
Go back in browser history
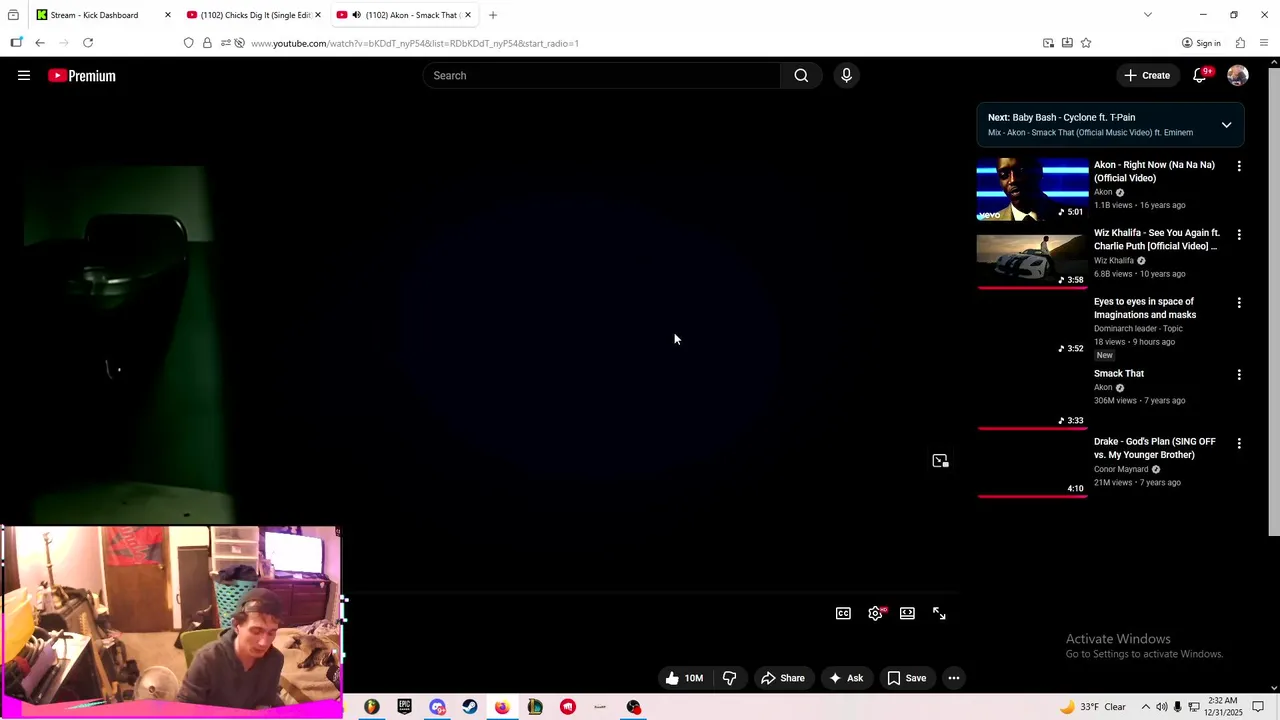click(x=40, y=43)
